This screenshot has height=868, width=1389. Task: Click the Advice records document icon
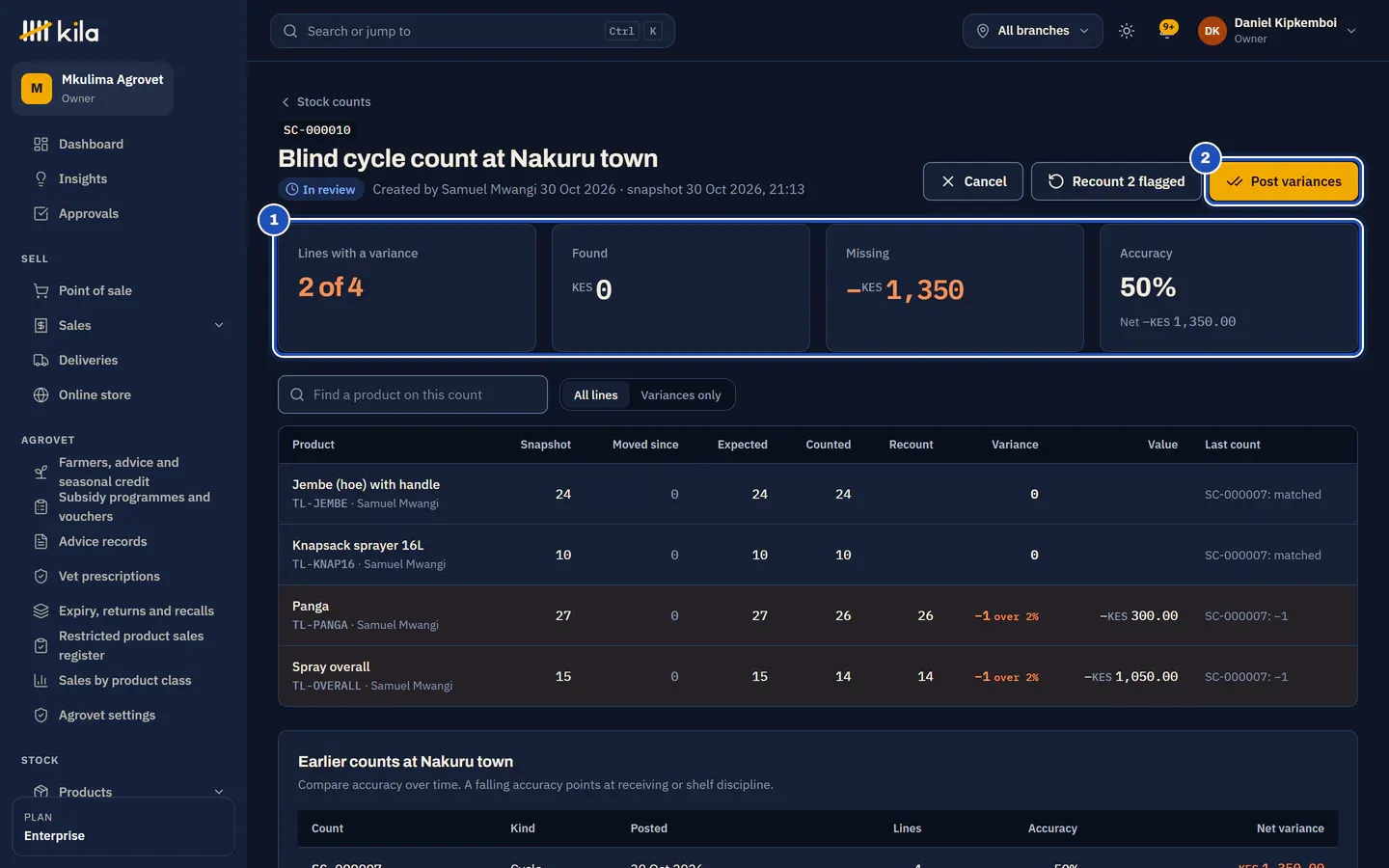pos(41,541)
